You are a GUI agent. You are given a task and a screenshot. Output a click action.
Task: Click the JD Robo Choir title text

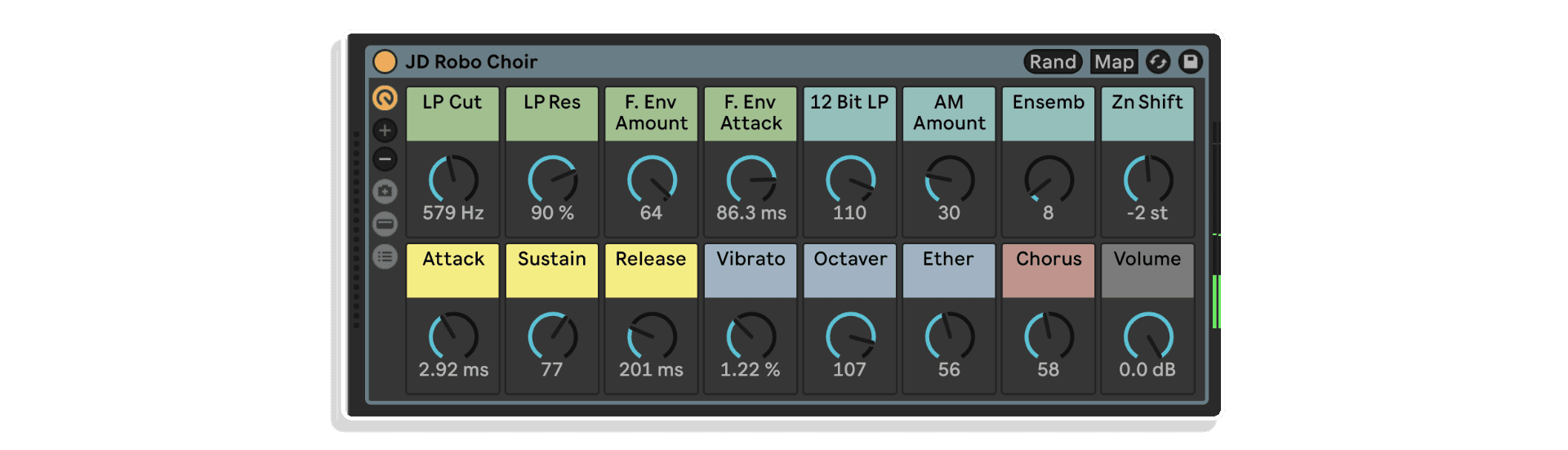471,62
